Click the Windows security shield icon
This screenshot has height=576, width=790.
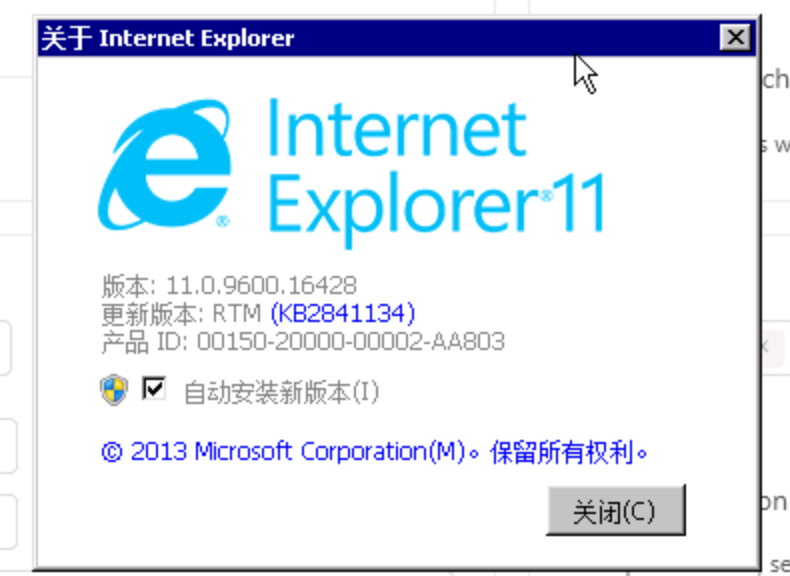[114, 390]
